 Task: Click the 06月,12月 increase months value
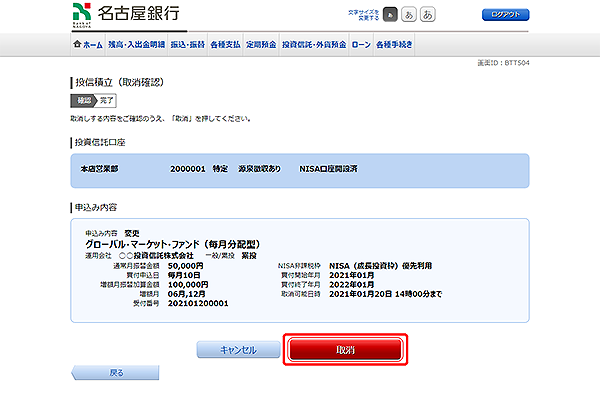click(186, 294)
